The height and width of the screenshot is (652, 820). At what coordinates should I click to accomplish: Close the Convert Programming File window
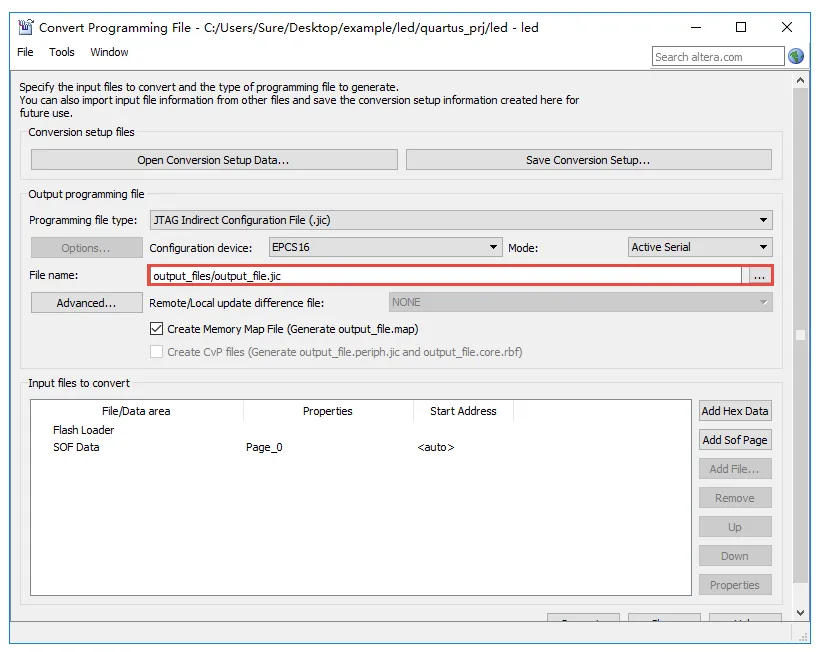click(x=787, y=27)
